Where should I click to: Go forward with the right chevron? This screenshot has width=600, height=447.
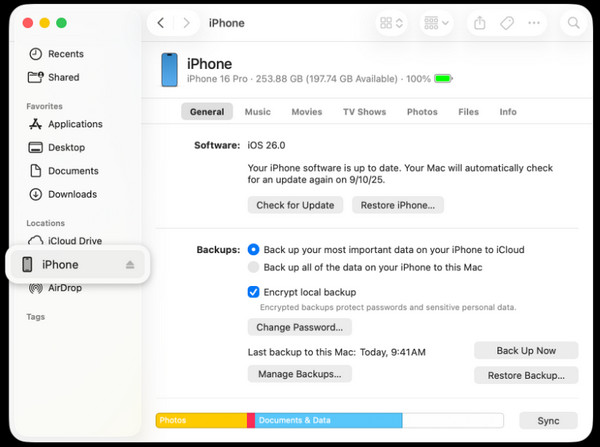click(x=186, y=23)
